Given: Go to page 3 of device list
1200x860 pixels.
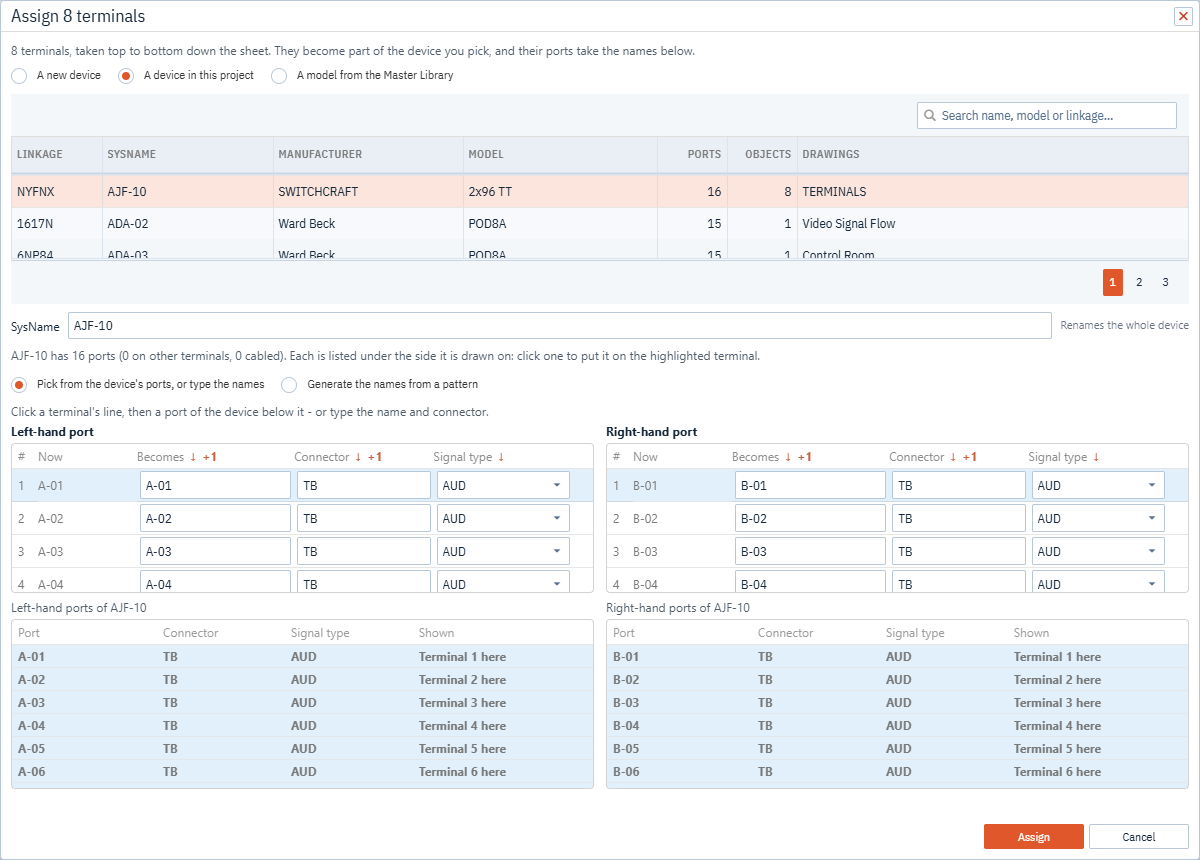Looking at the screenshot, I should (1165, 283).
